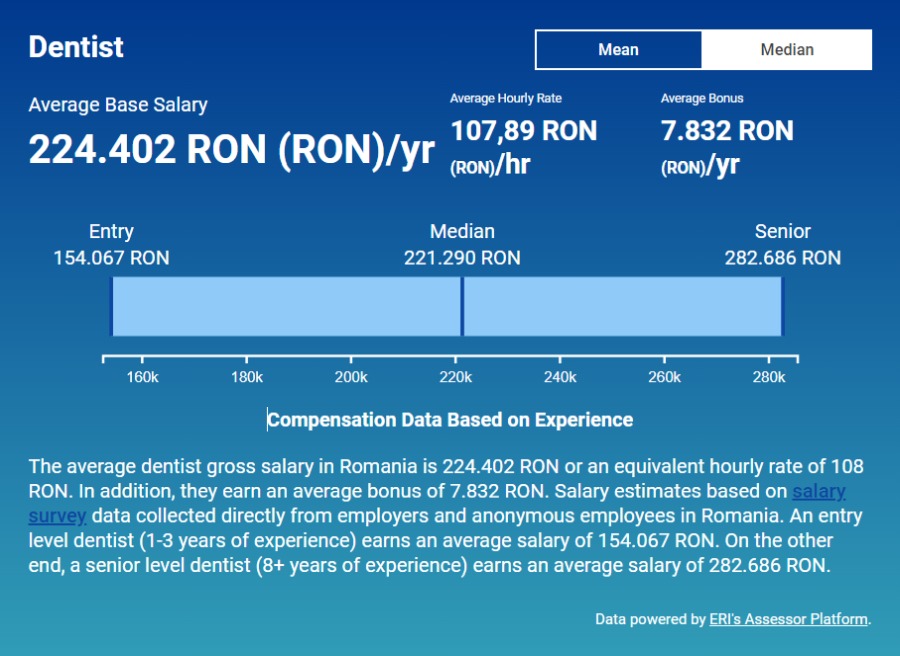Click the 240k axis tick label
Image resolution: width=900 pixels, height=656 pixels.
pos(560,377)
